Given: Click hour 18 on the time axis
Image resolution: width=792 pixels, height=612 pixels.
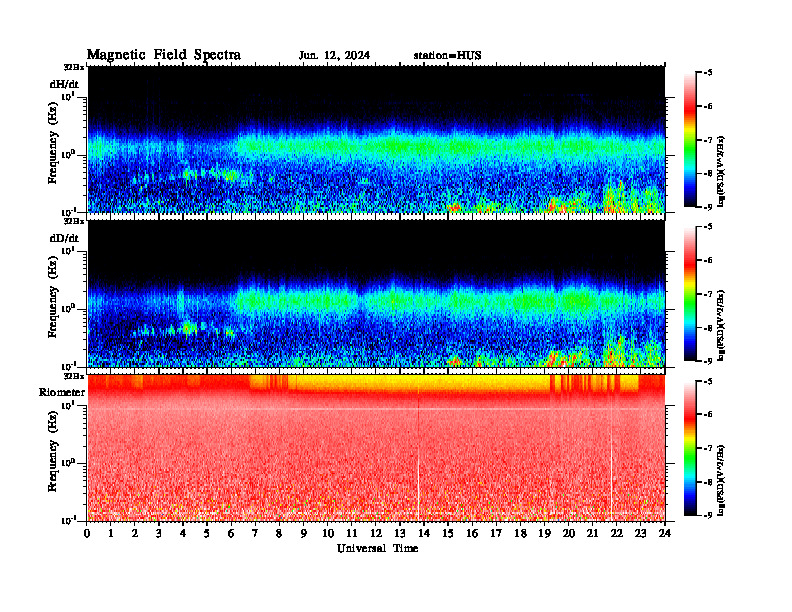Looking at the screenshot, I should point(520,534).
